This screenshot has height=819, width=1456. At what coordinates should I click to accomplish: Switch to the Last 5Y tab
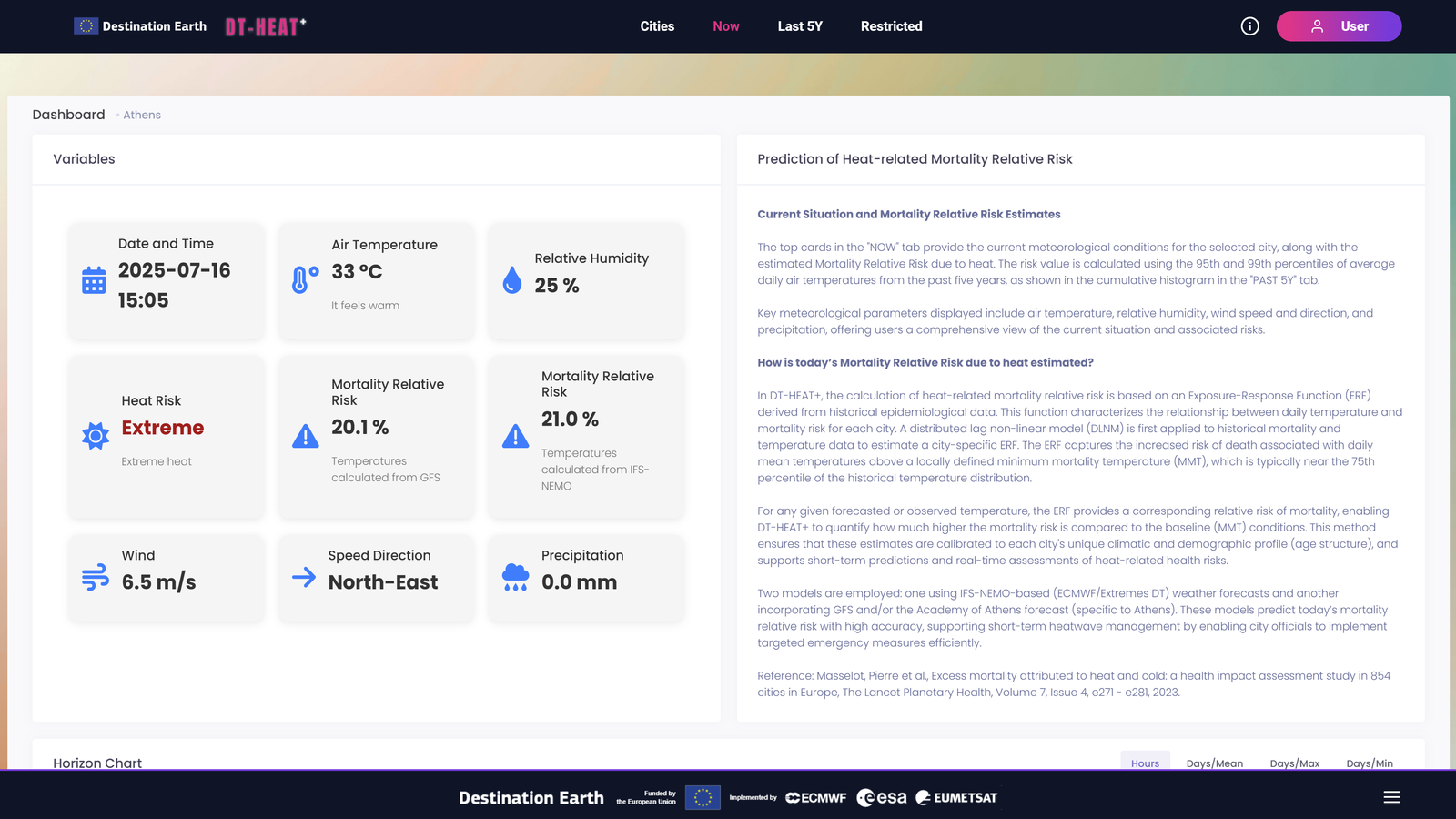(800, 26)
